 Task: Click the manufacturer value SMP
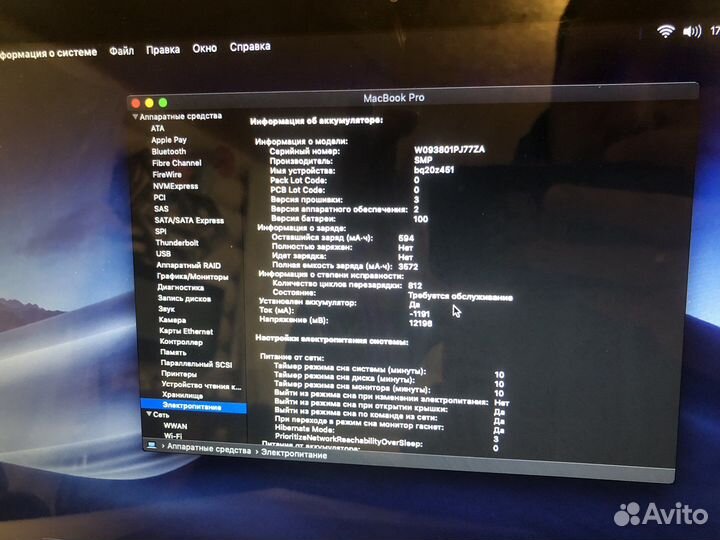[422, 160]
